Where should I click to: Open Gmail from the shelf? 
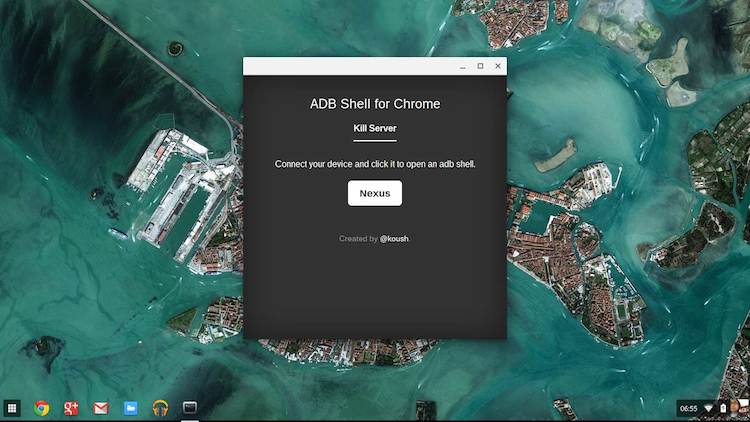[101, 408]
